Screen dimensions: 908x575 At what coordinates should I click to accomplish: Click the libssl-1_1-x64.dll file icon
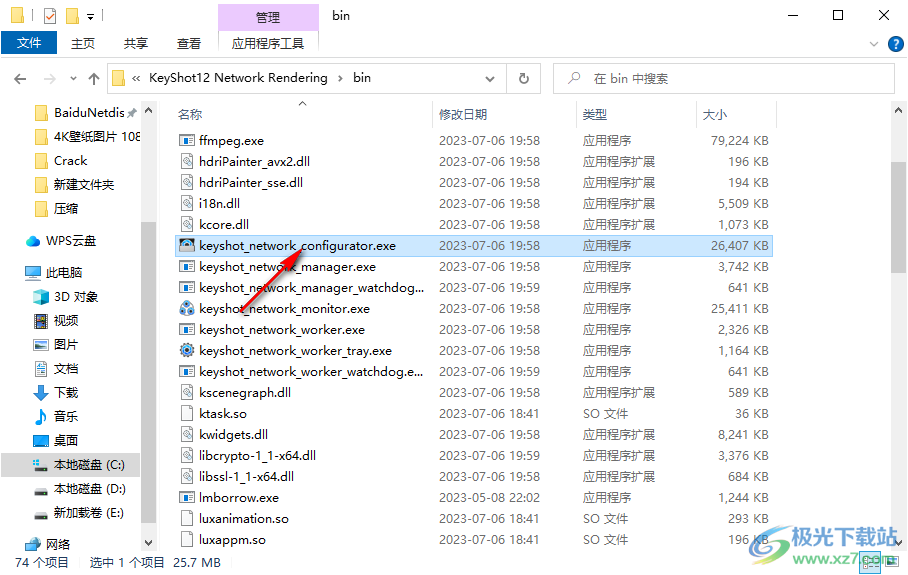coord(186,477)
